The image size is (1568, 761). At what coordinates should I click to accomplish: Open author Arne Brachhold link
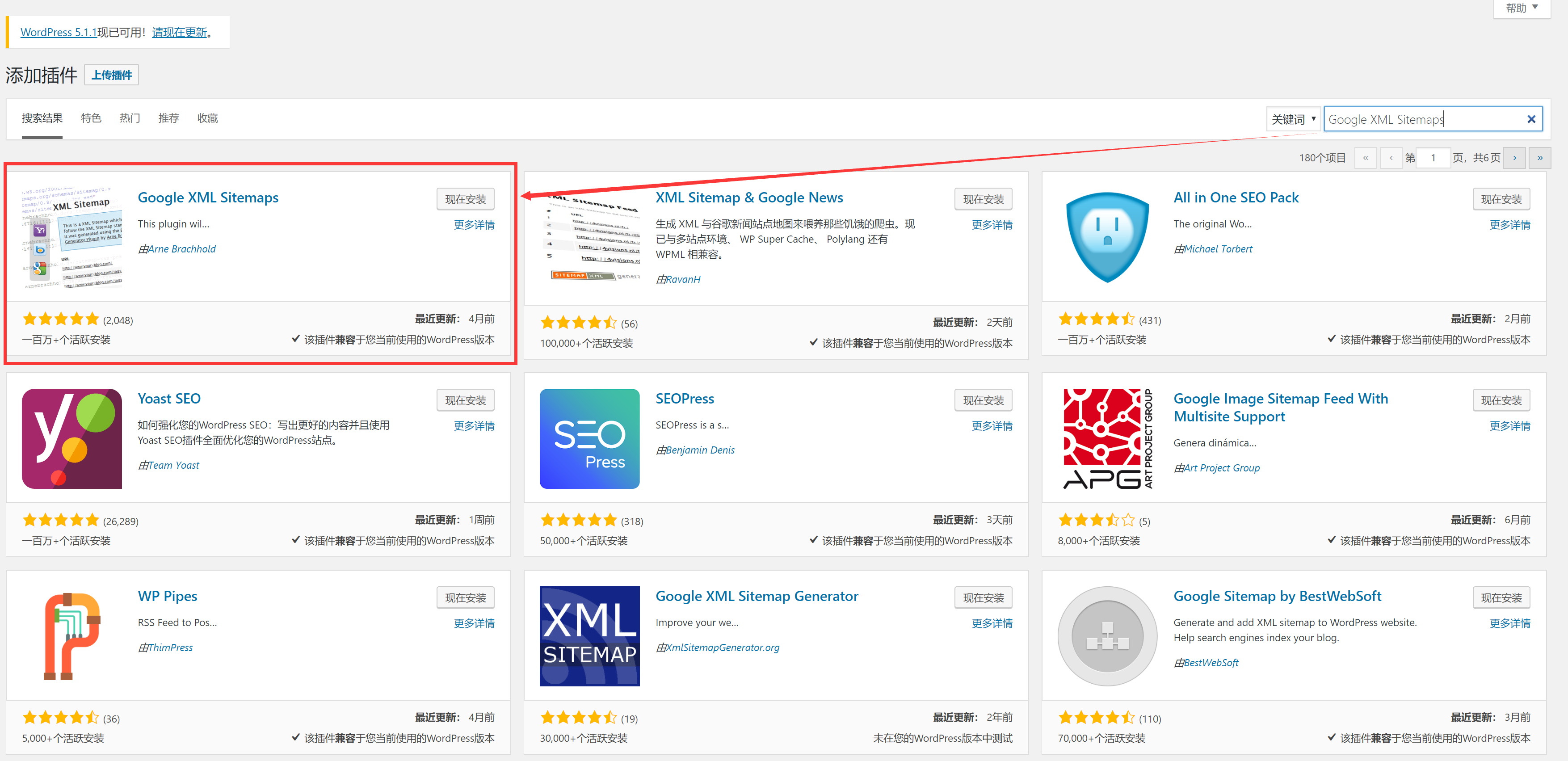(x=181, y=248)
